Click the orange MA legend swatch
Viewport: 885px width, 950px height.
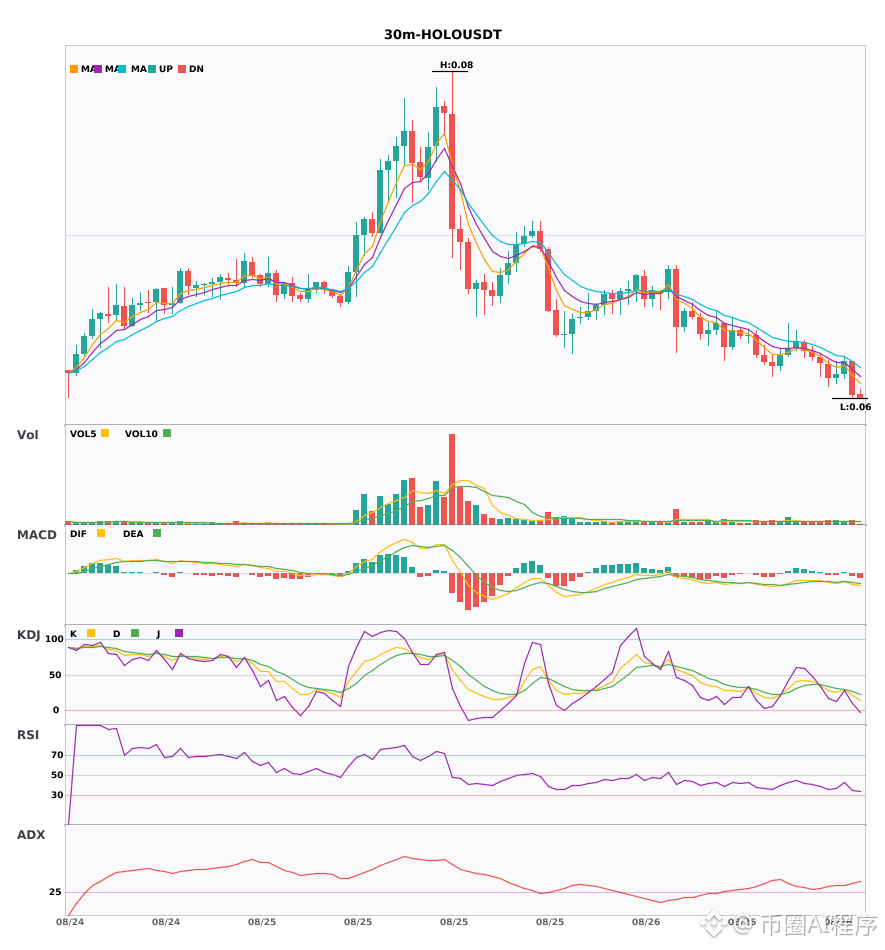[x=74, y=69]
